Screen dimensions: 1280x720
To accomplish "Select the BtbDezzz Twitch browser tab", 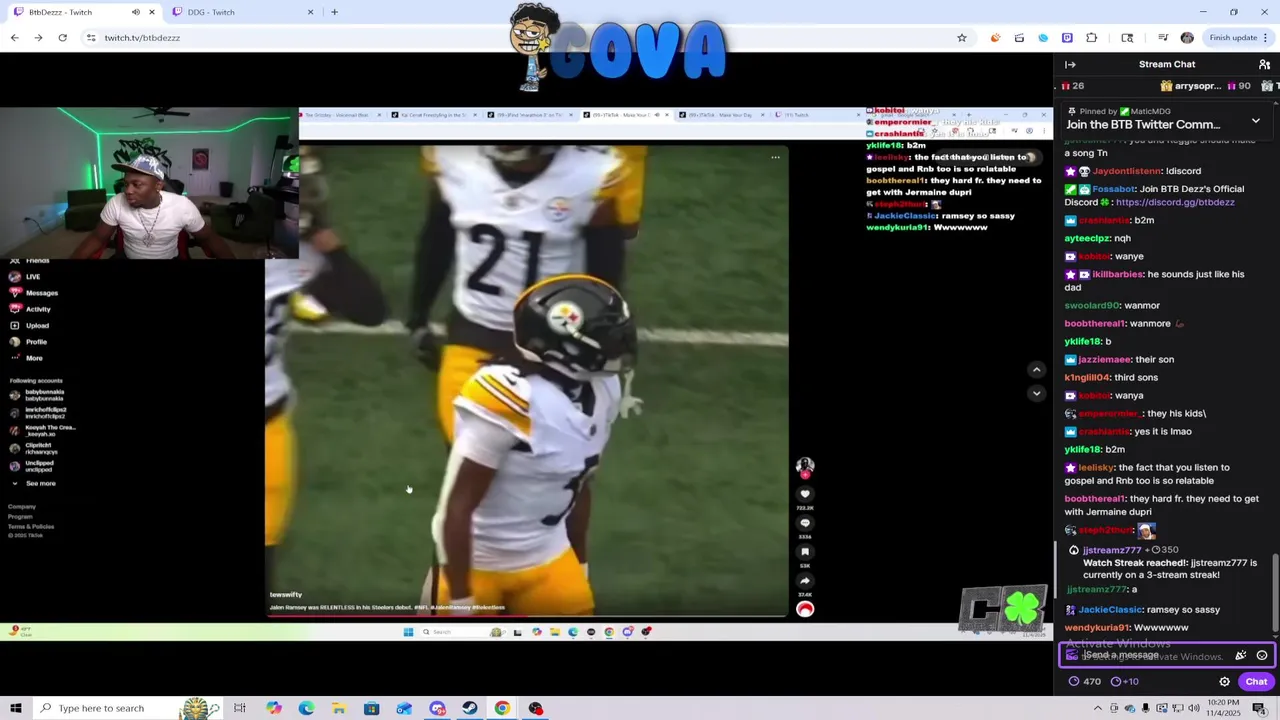I will click(84, 12).
